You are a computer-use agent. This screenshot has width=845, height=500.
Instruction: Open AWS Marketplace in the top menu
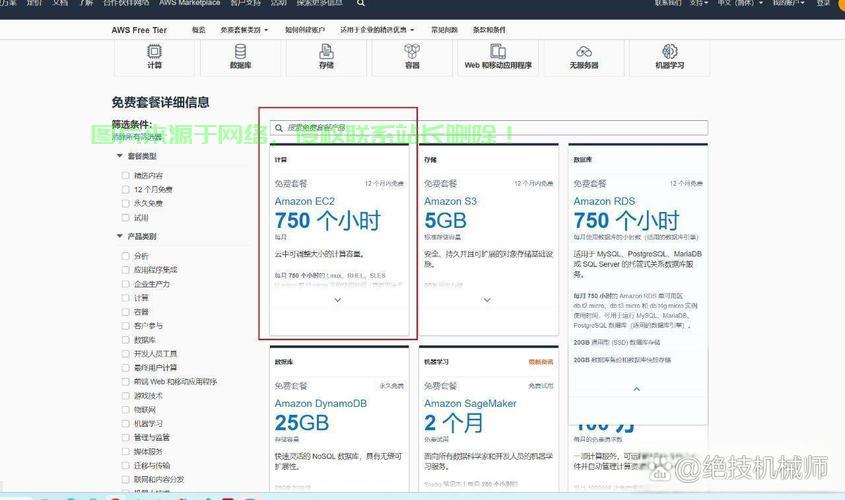(x=190, y=3)
